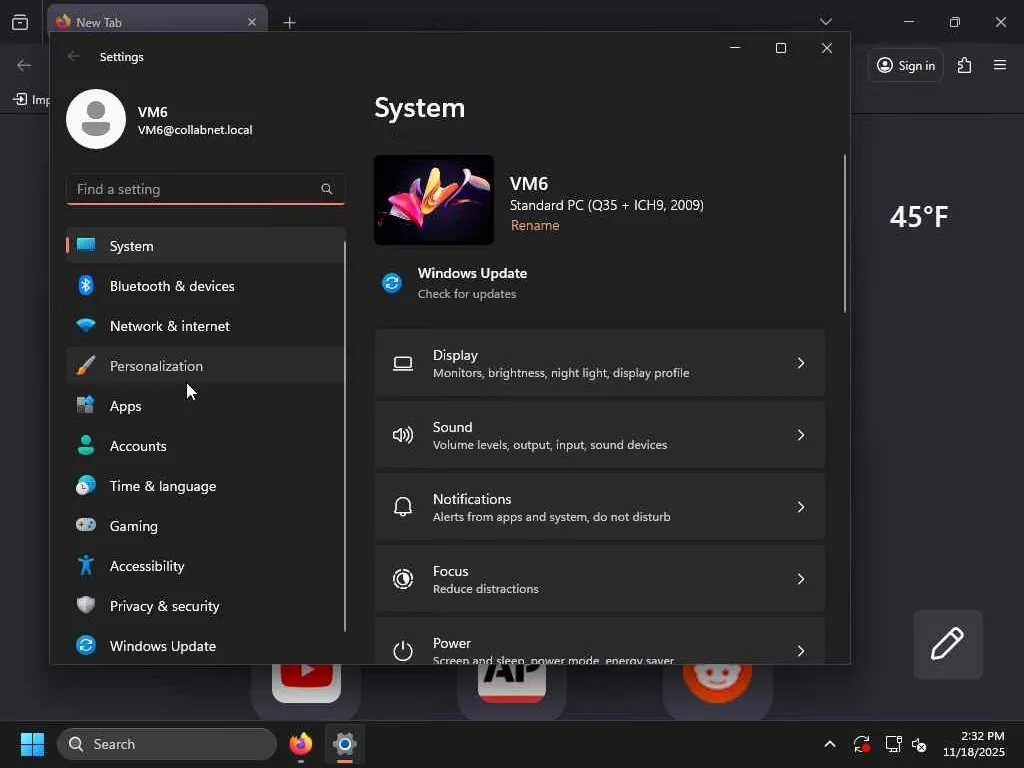Image resolution: width=1024 pixels, height=768 pixels.
Task: Select Gaming category label
Action: coord(133,526)
